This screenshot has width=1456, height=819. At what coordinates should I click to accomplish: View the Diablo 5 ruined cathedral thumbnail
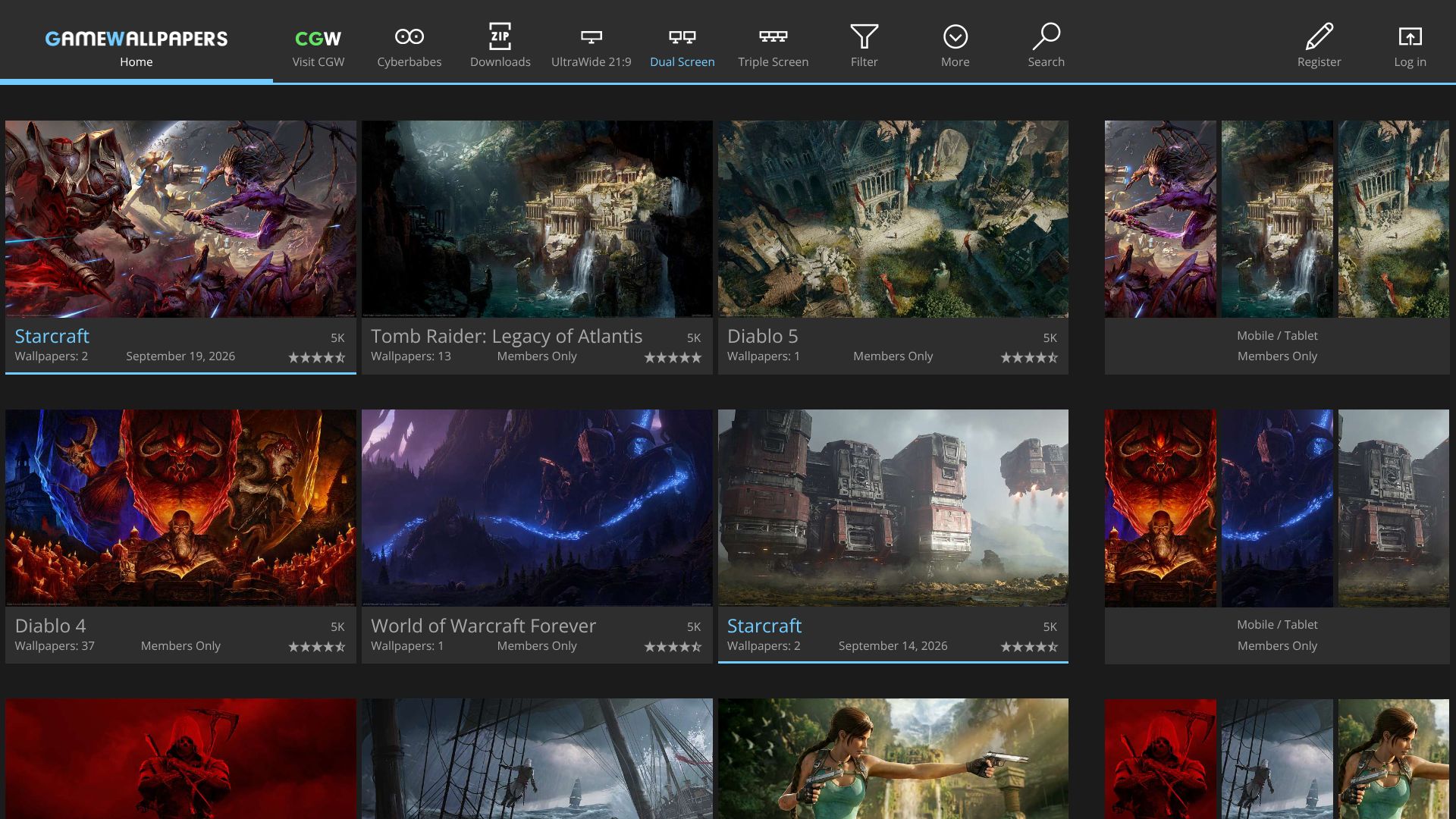[x=893, y=218]
